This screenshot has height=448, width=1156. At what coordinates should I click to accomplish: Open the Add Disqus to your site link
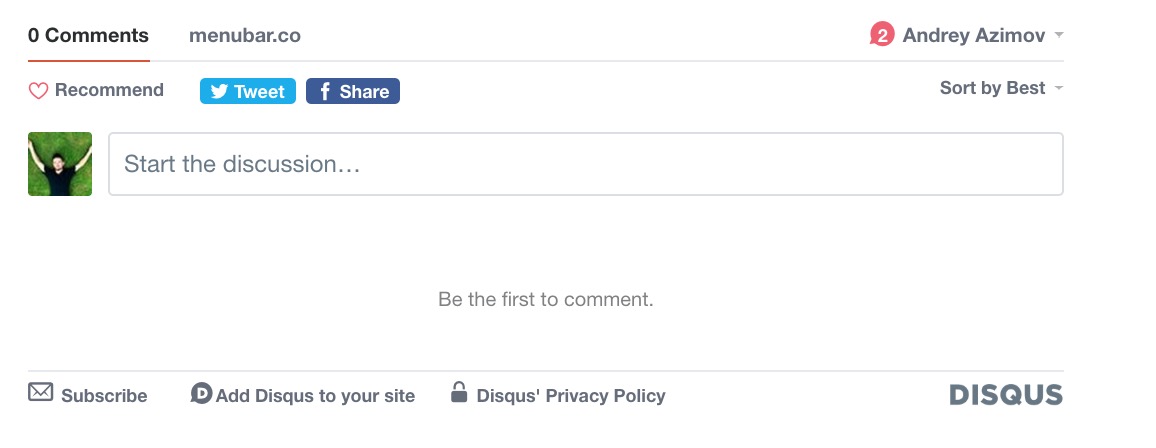point(315,396)
